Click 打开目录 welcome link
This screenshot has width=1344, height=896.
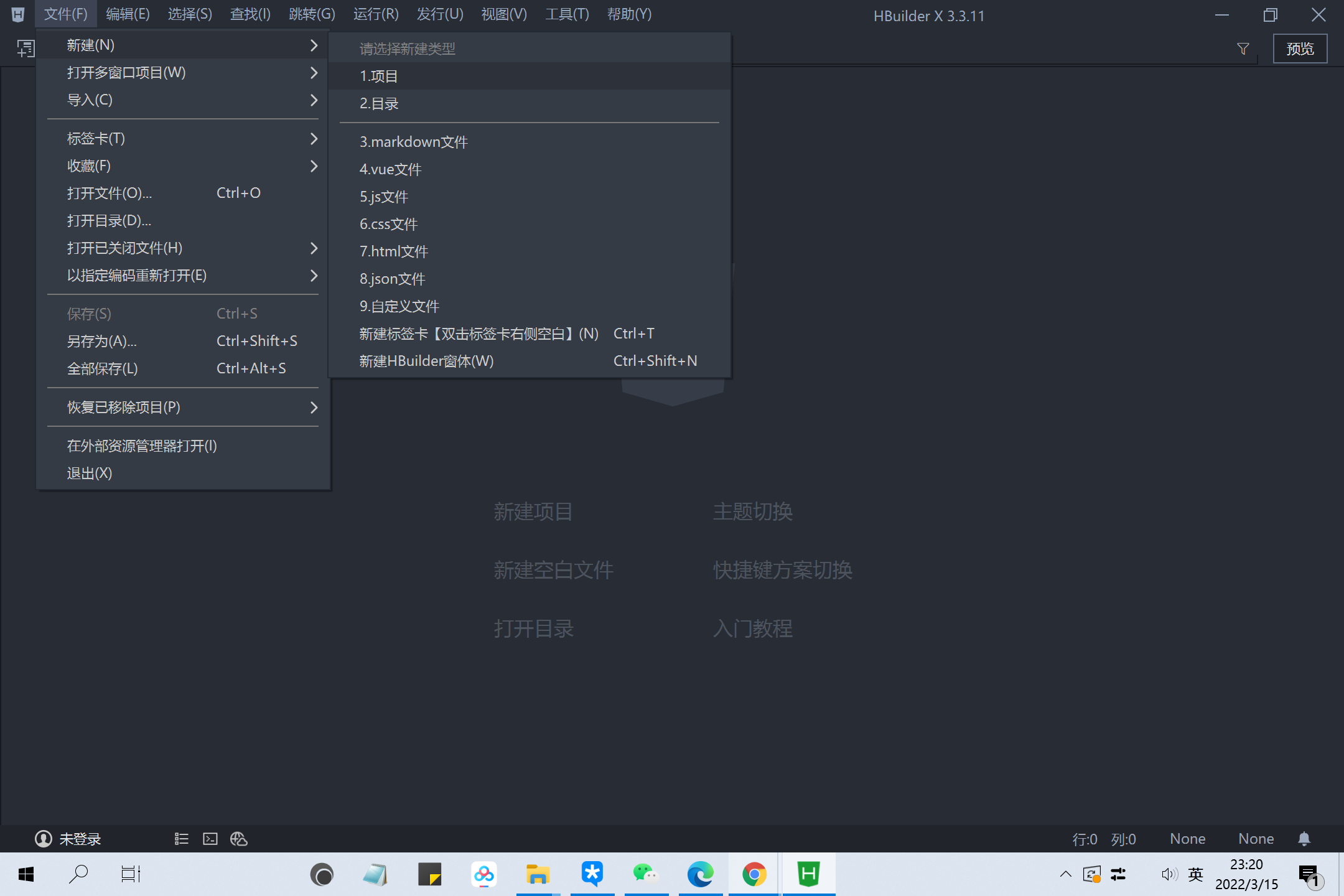533,628
